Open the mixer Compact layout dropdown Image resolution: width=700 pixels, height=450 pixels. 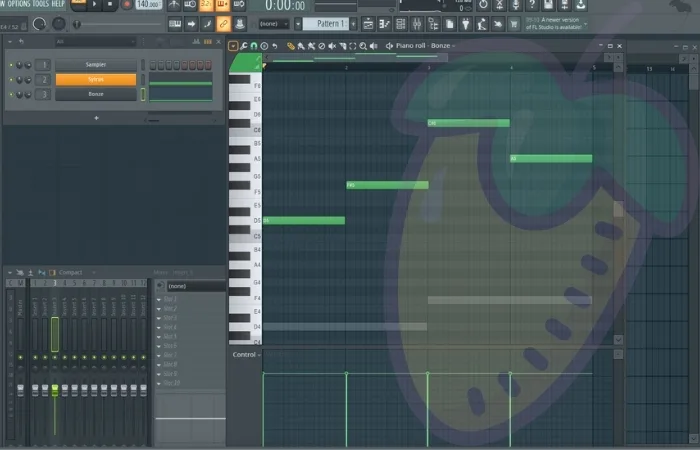tap(77, 272)
